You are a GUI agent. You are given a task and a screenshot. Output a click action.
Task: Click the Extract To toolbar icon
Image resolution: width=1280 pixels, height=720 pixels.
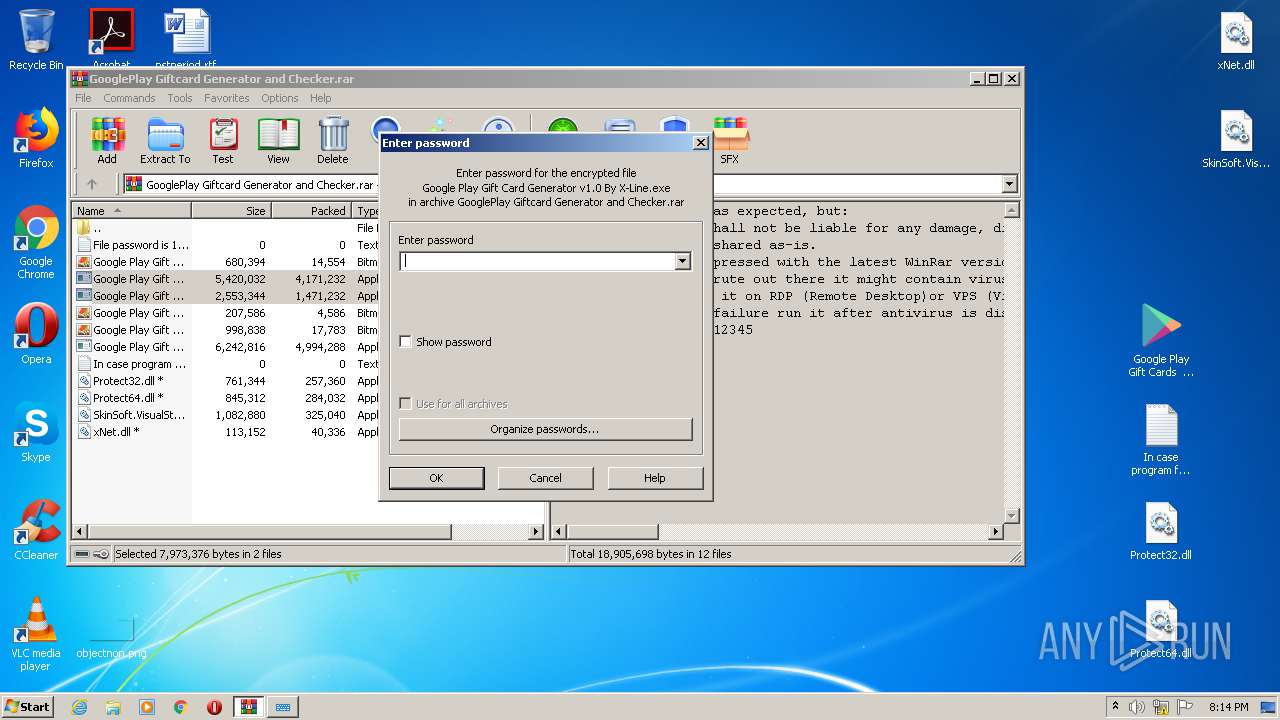165,140
